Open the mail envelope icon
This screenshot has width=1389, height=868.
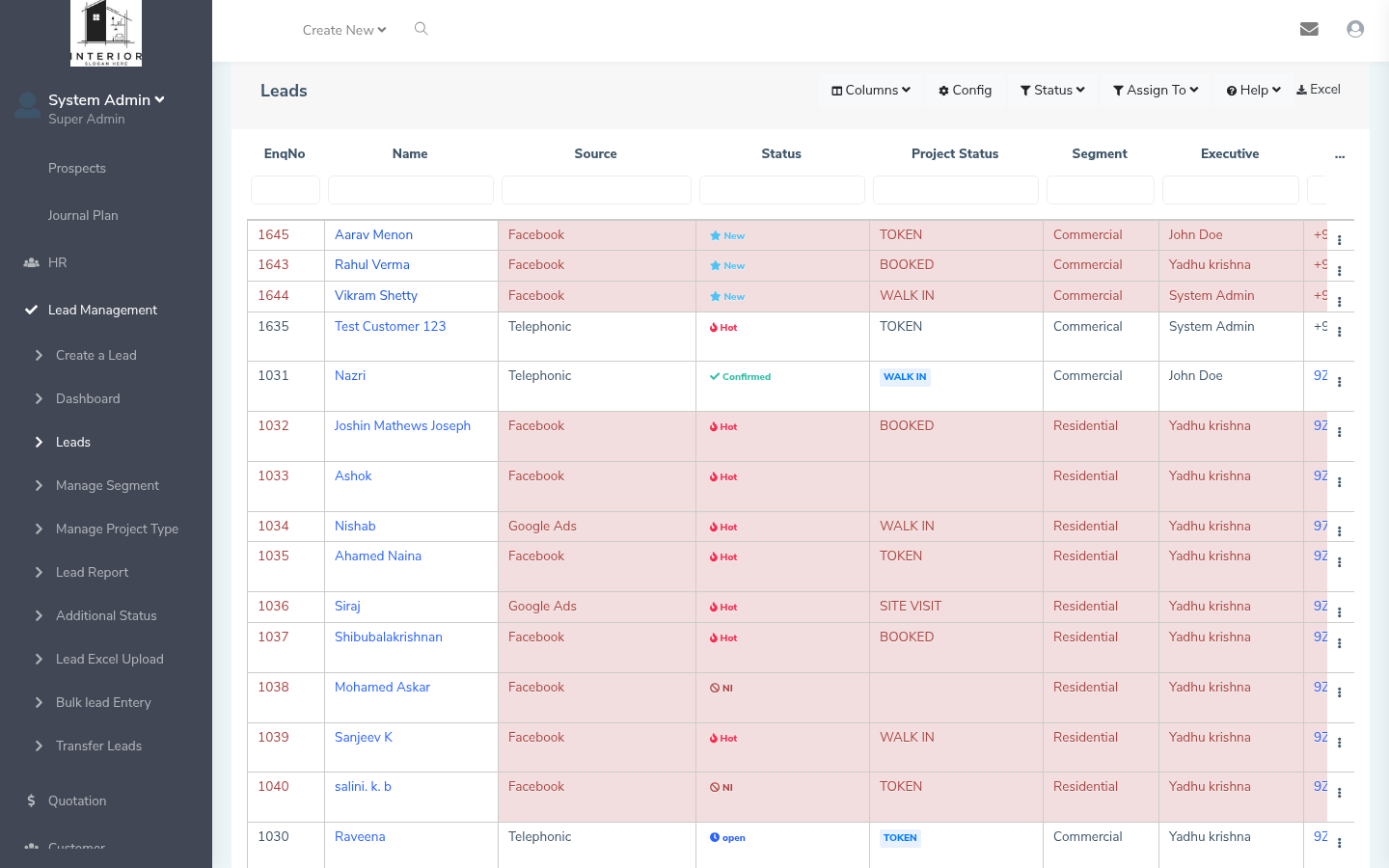pyautogui.click(x=1309, y=29)
